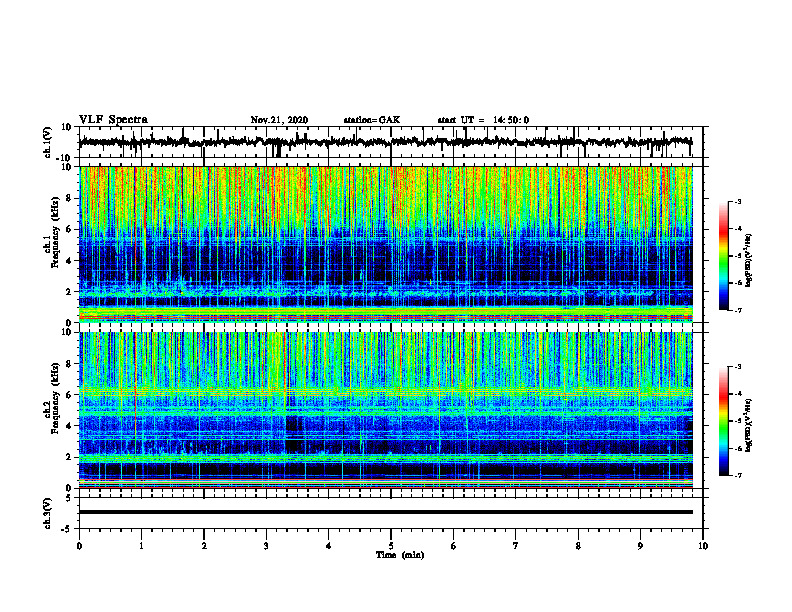Click time axis tick label "5"
Image resolution: width=792 pixels, height=612 pixels.
coord(391,546)
